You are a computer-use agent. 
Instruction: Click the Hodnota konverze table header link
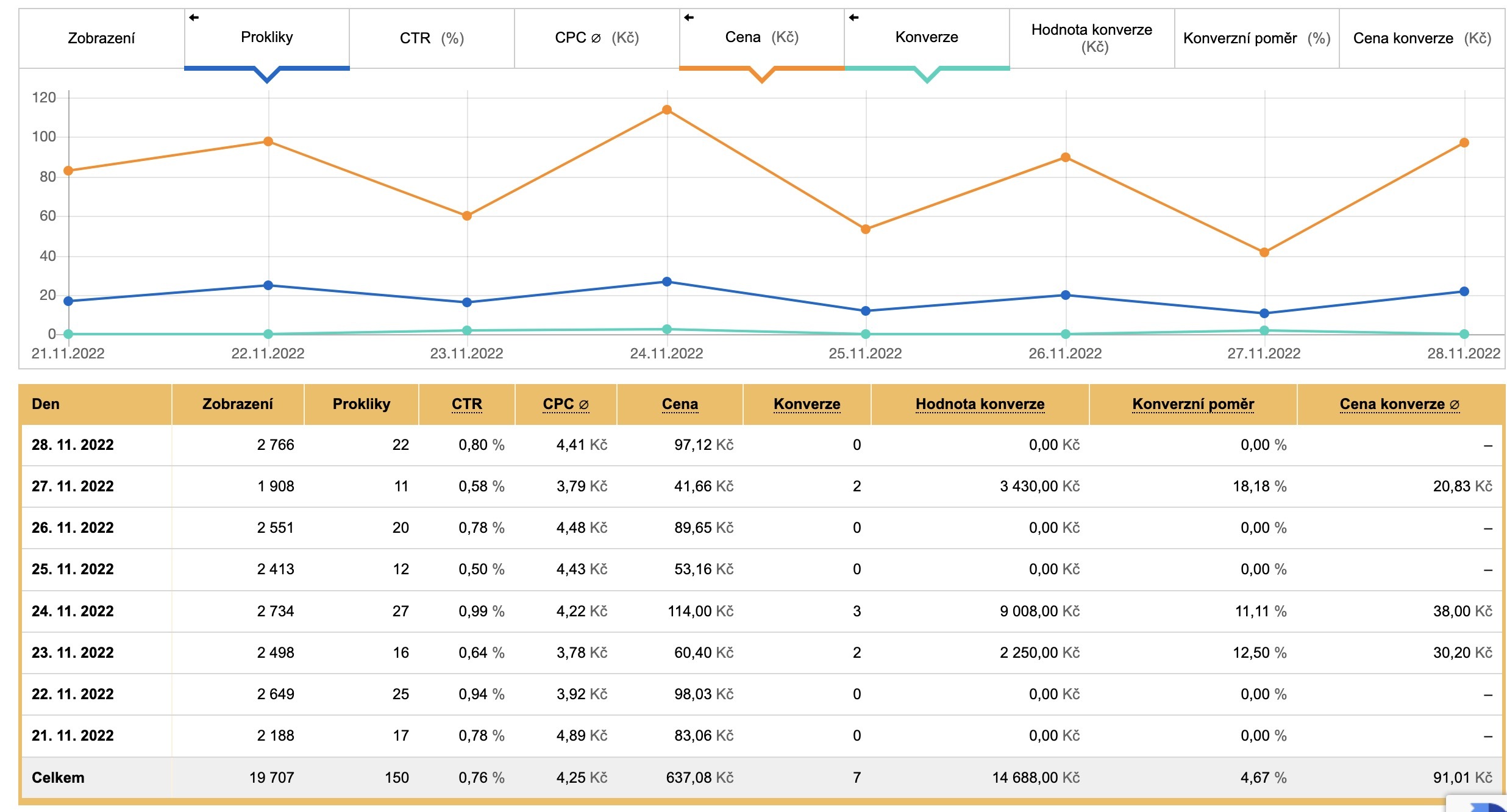click(x=980, y=404)
